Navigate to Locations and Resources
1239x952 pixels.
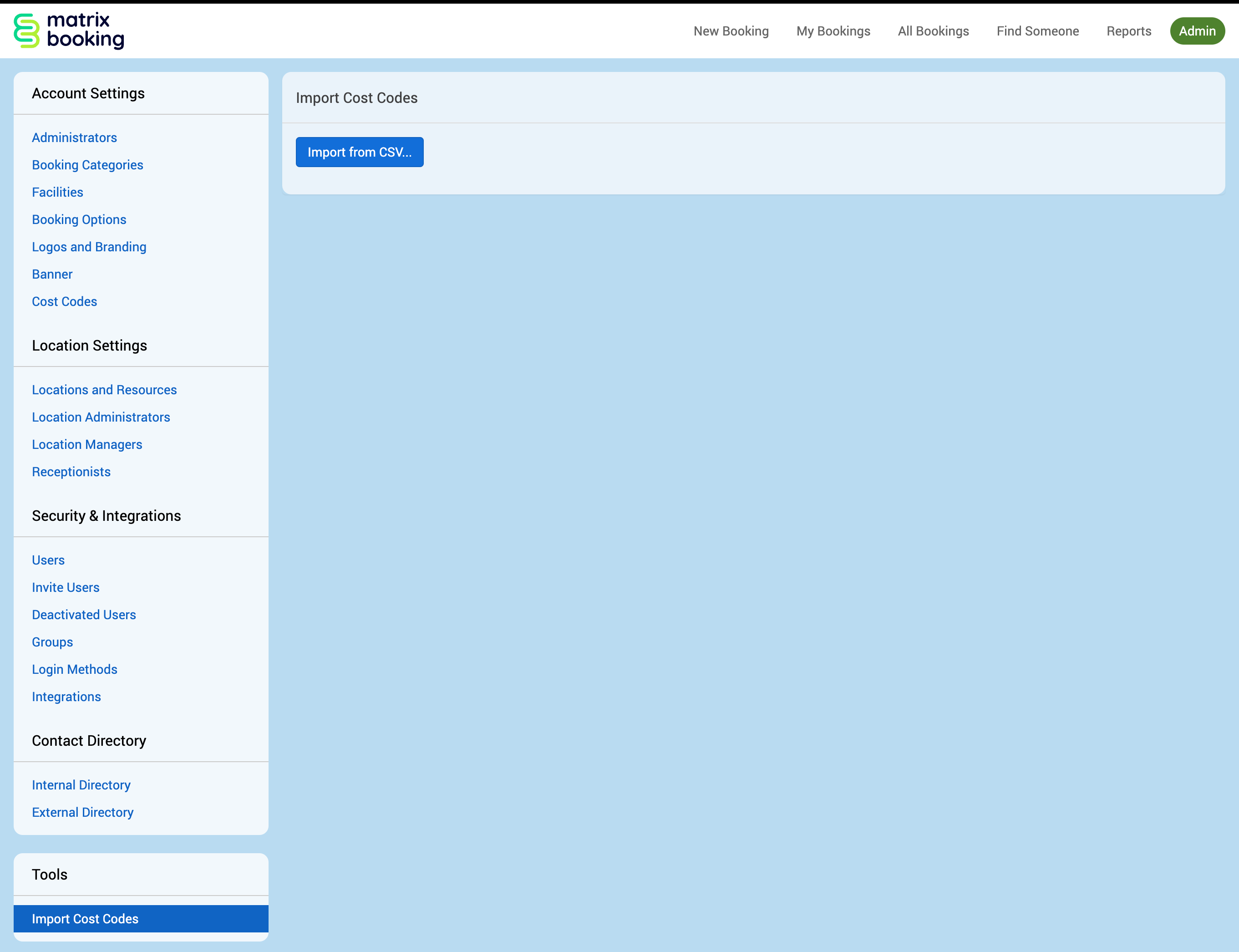click(x=104, y=390)
